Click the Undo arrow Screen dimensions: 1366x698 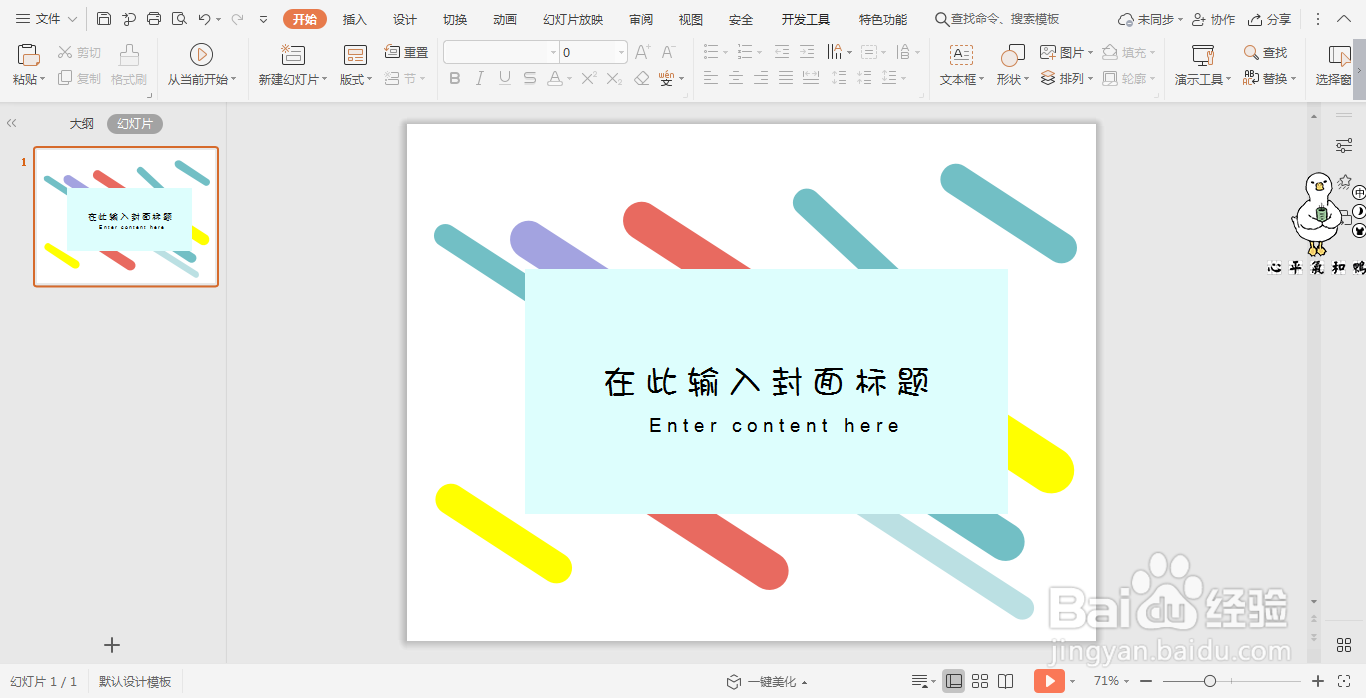[x=204, y=19]
